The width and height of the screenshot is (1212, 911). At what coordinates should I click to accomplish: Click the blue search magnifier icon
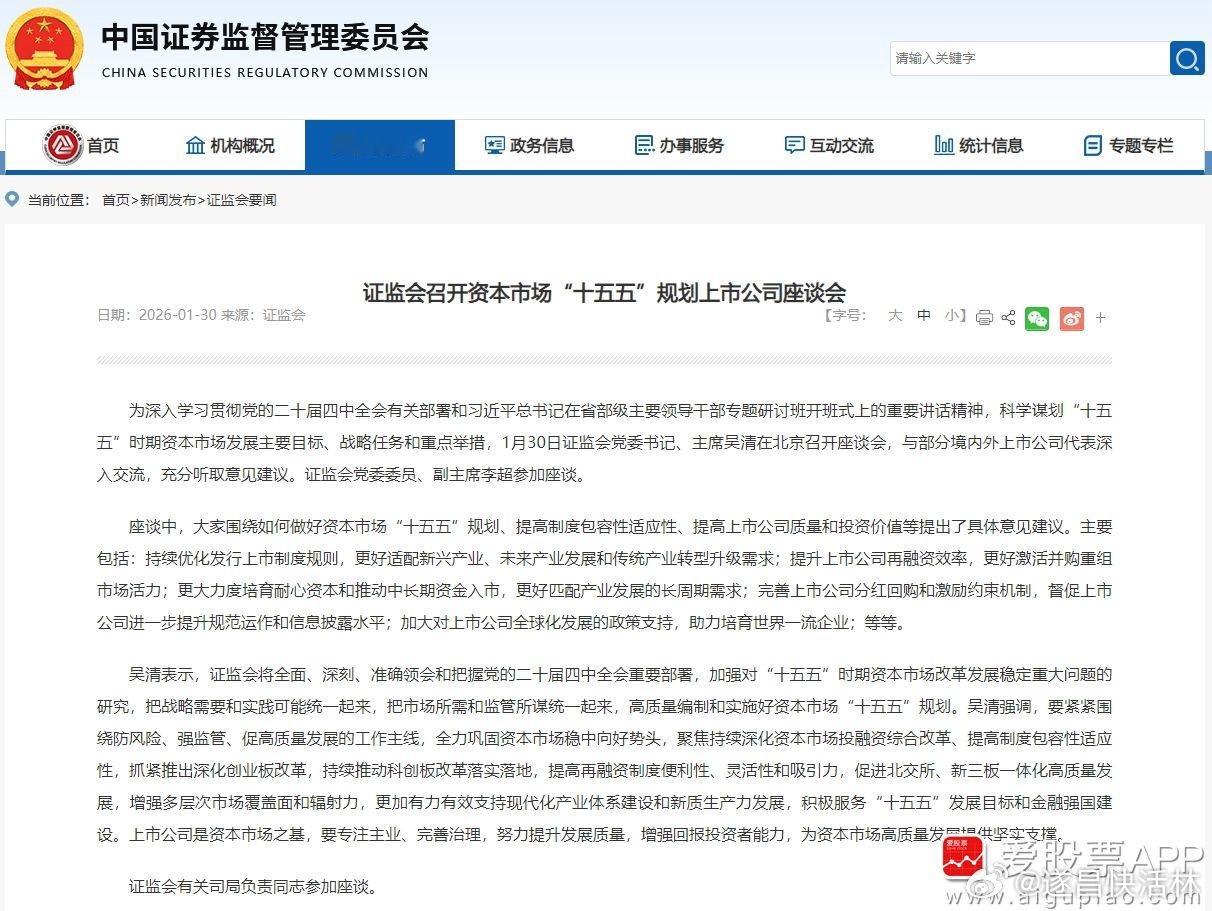pos(1187,59)
